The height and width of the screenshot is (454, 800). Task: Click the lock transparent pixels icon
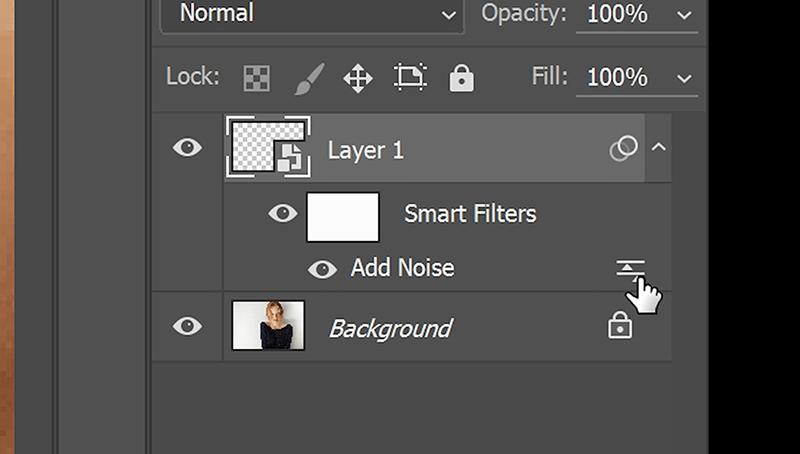[257, 78]
